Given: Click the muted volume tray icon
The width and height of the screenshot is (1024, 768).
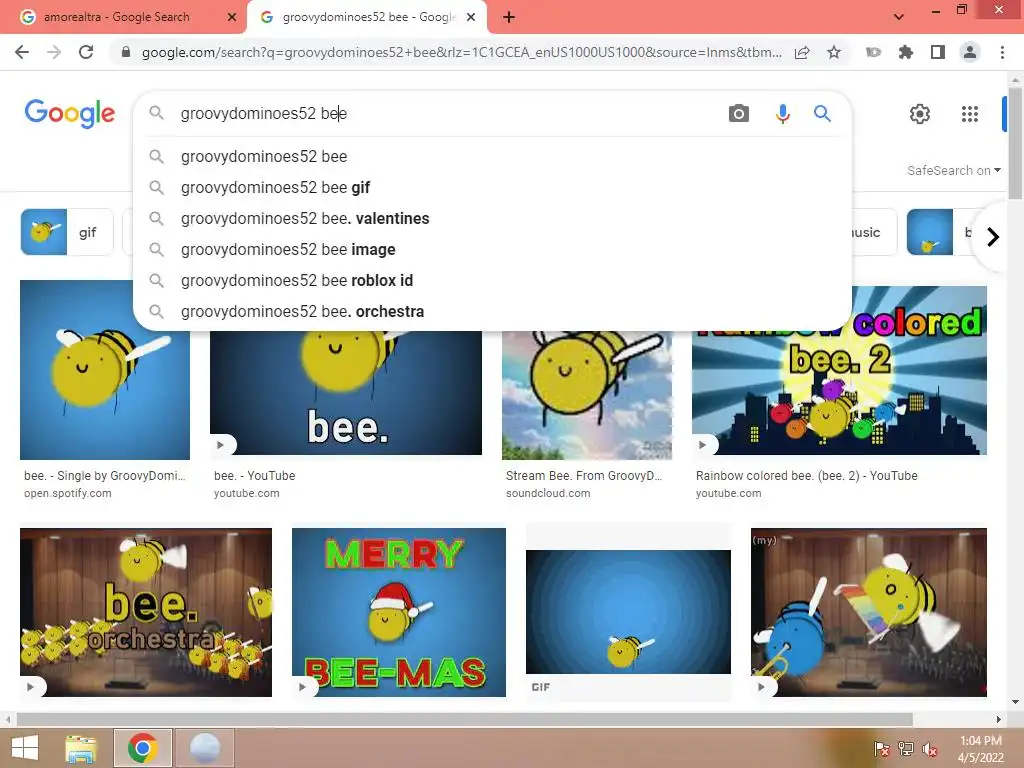Looking at the screenshot, I should 929,749.
